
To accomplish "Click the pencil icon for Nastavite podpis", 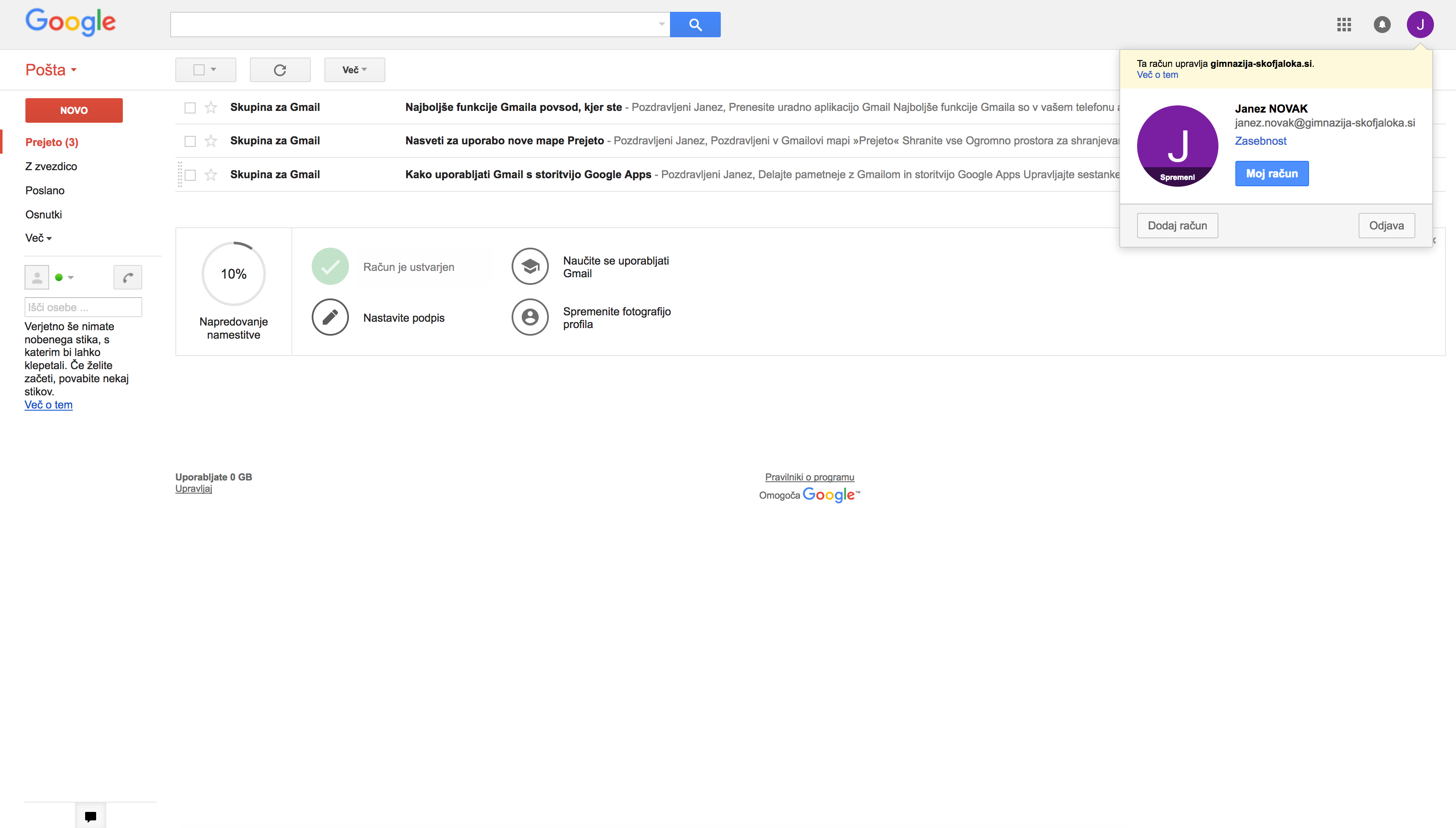I will (330, 317).
